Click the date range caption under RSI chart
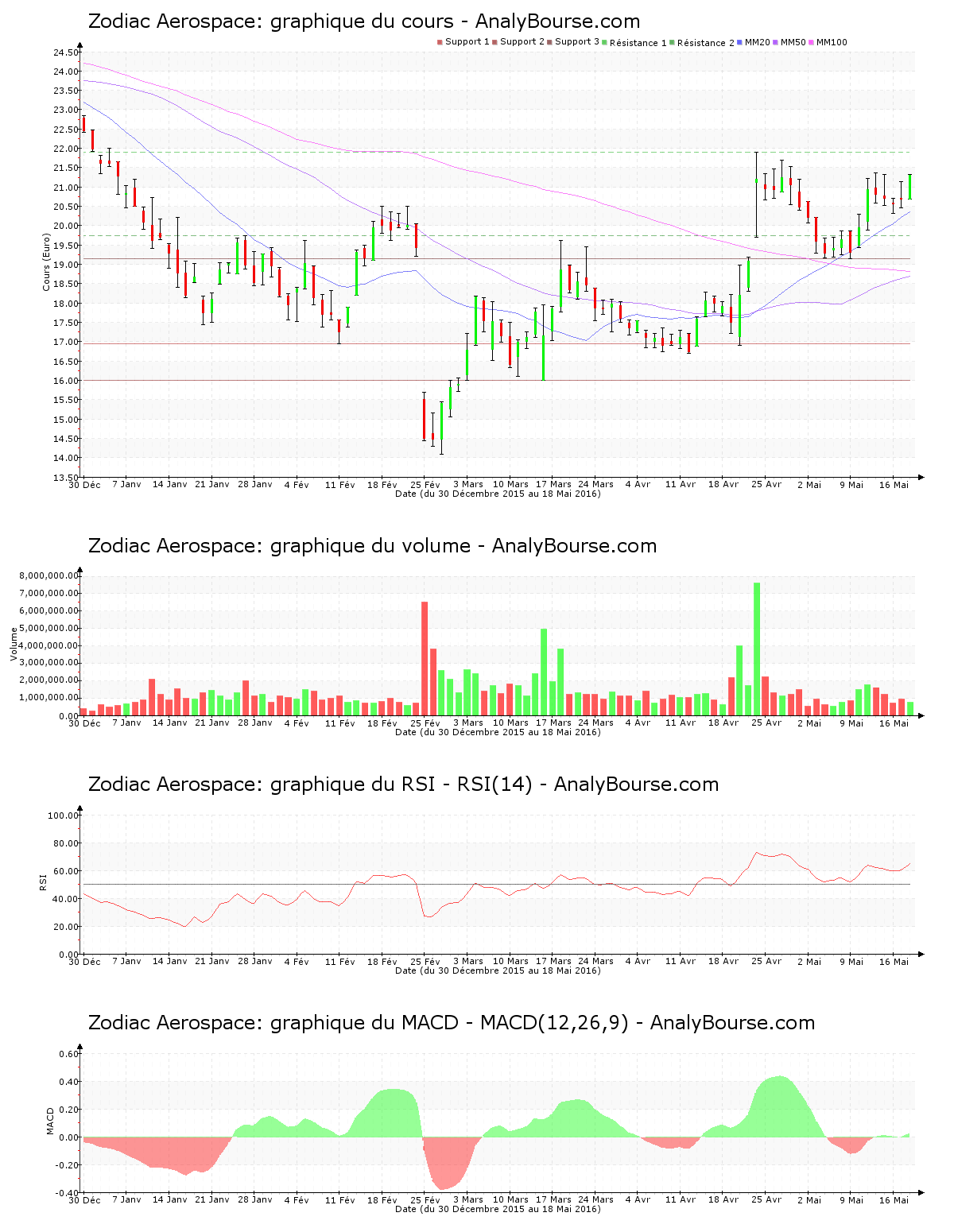 (x=498, y=970)
